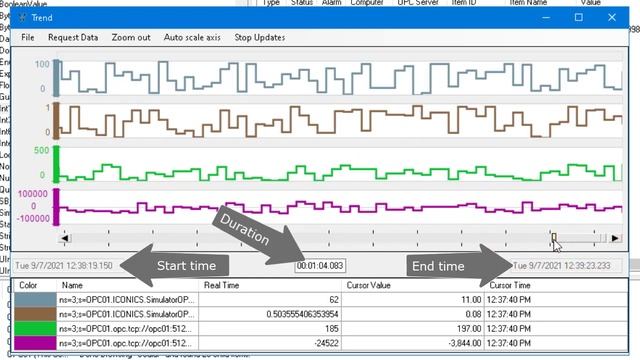The height and width of the screenshot is (360, 640).
Task: Click the time scrollbar thumb handle
Action: click(x=554, y=237)
